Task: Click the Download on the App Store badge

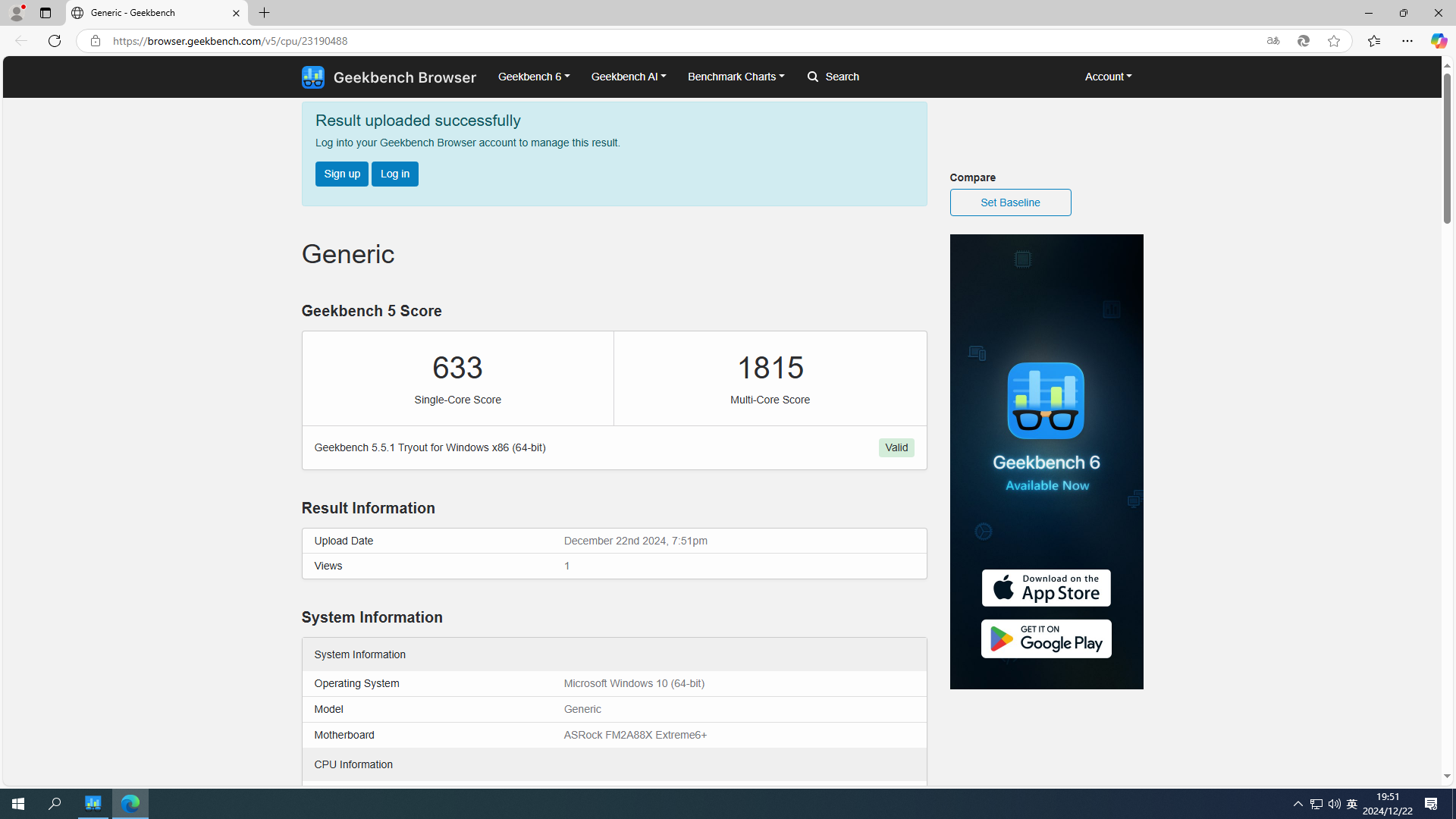Action: click(1046, 588)
